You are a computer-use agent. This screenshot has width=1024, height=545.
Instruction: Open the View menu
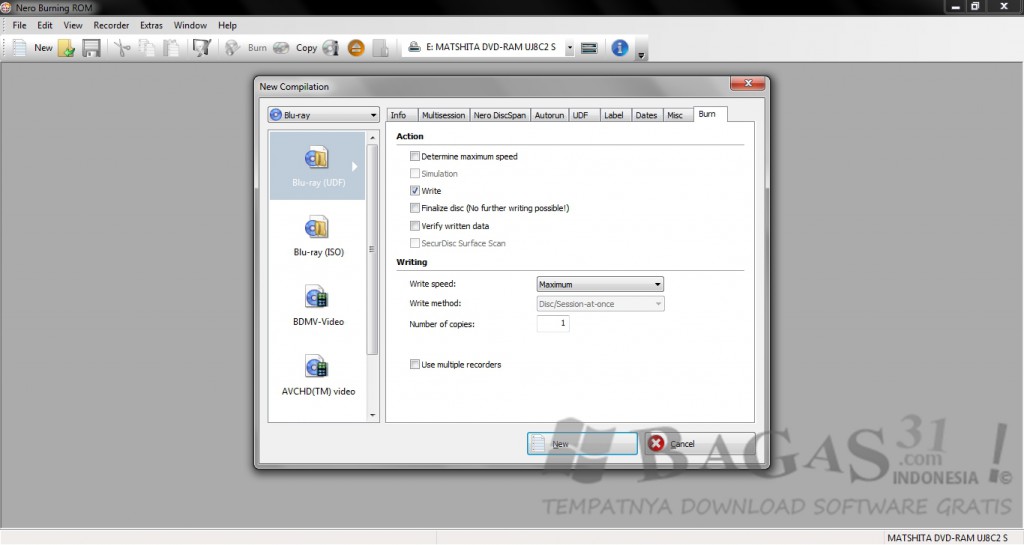pos(72,25)
